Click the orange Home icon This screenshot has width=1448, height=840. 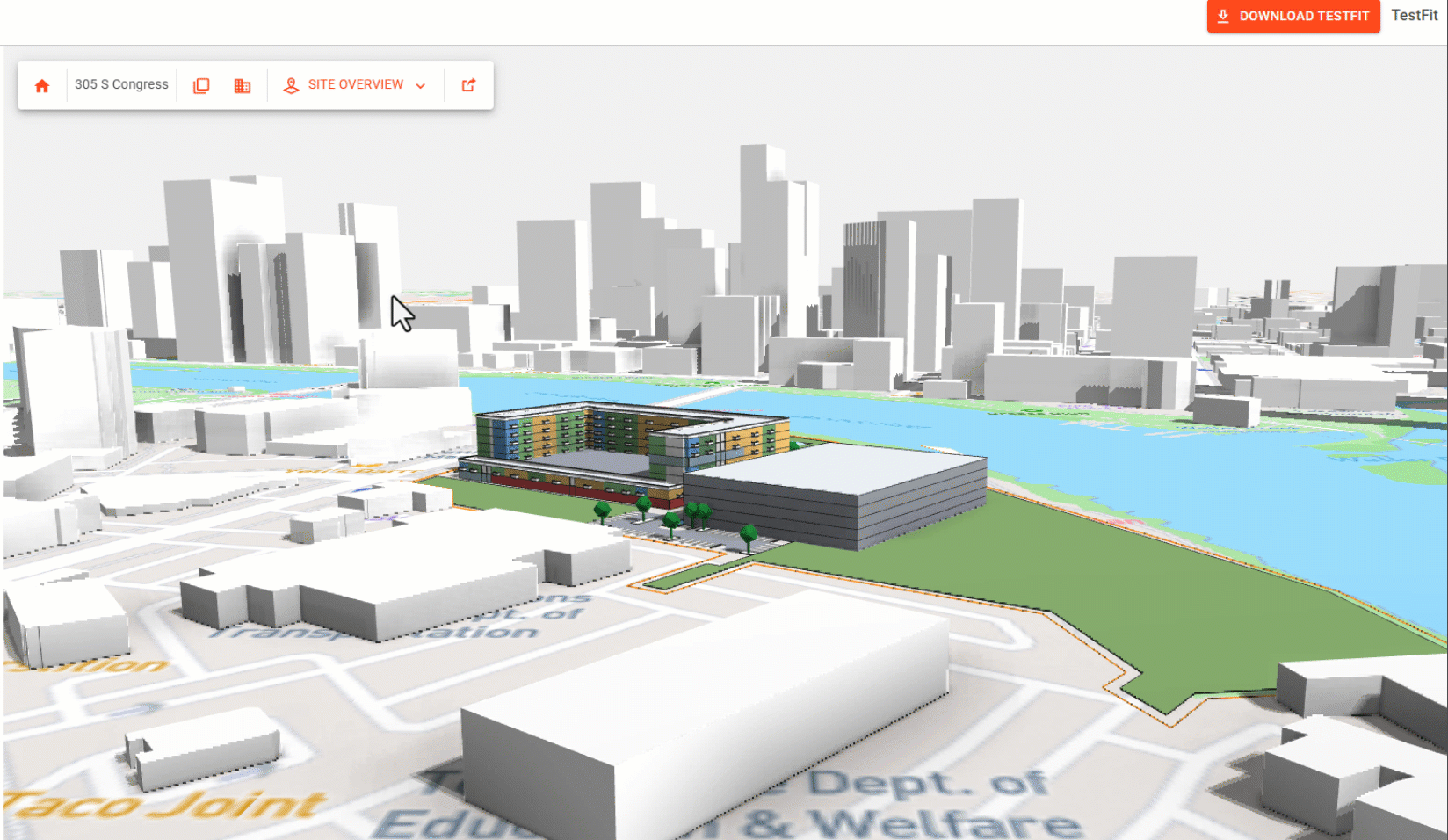tap(42, 85)
